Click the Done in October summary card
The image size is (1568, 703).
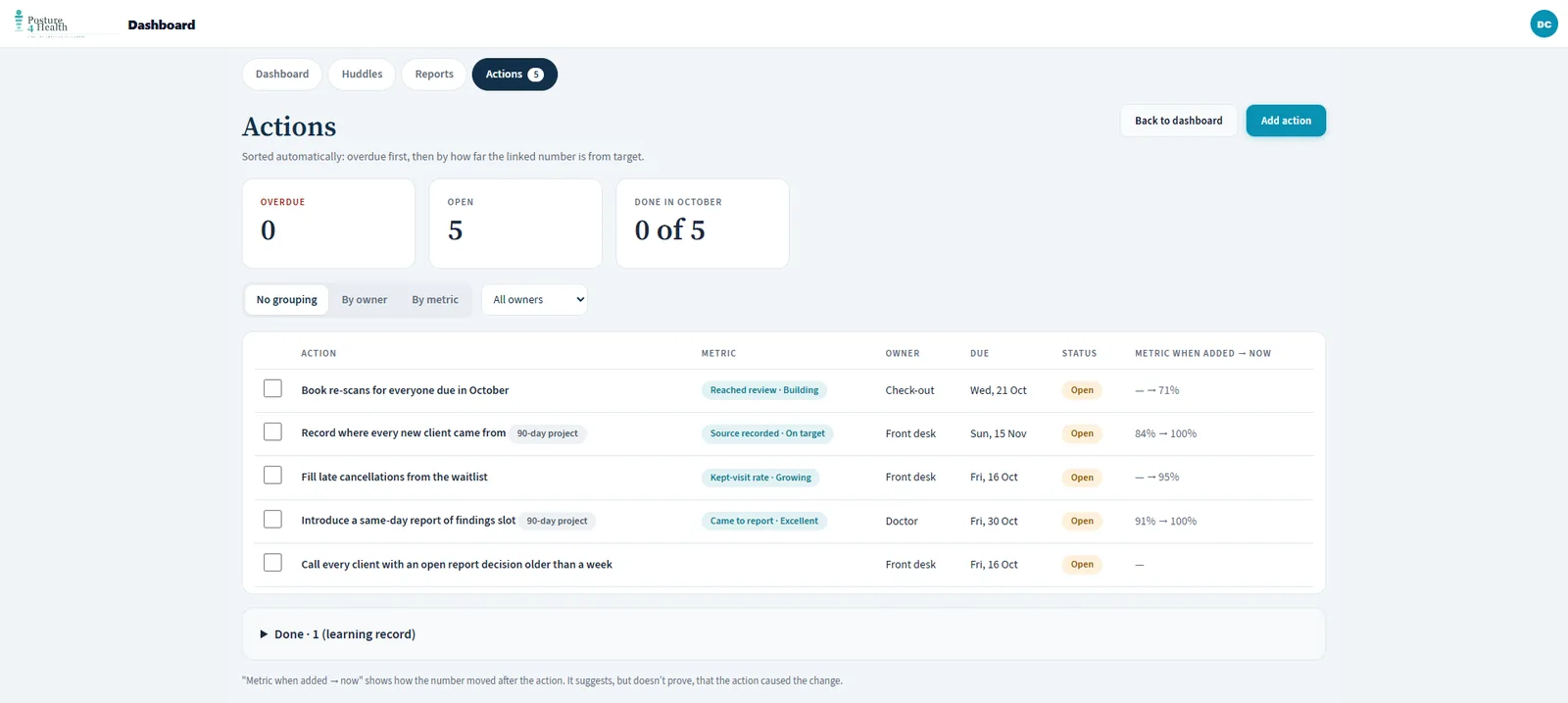click(x=703, y=224)
